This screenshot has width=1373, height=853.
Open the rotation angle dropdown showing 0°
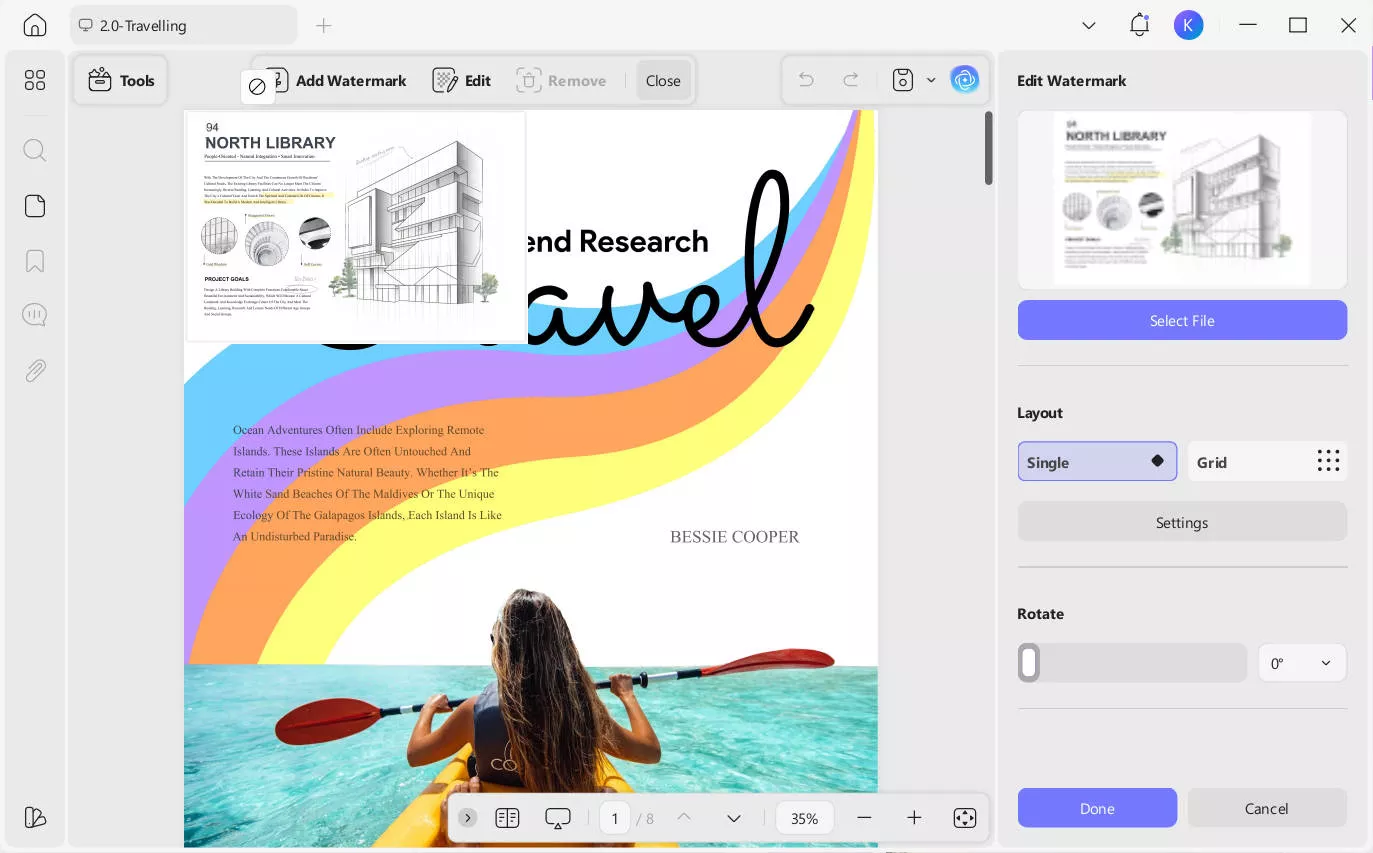tap(1302, 662)
